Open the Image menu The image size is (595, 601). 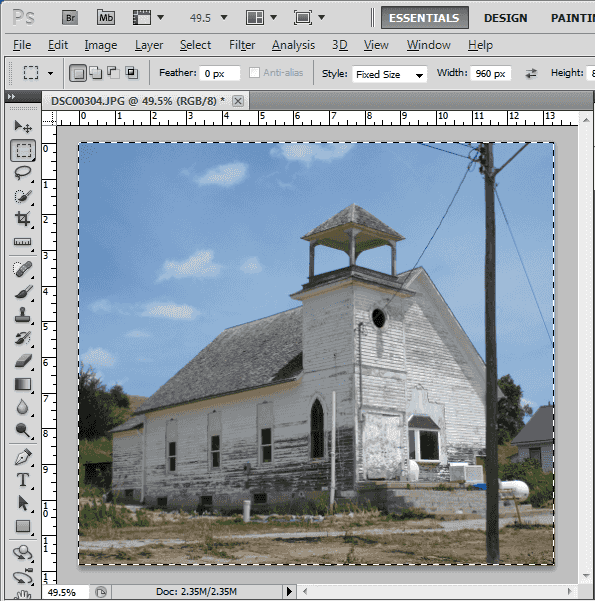[x=101, y=45]
